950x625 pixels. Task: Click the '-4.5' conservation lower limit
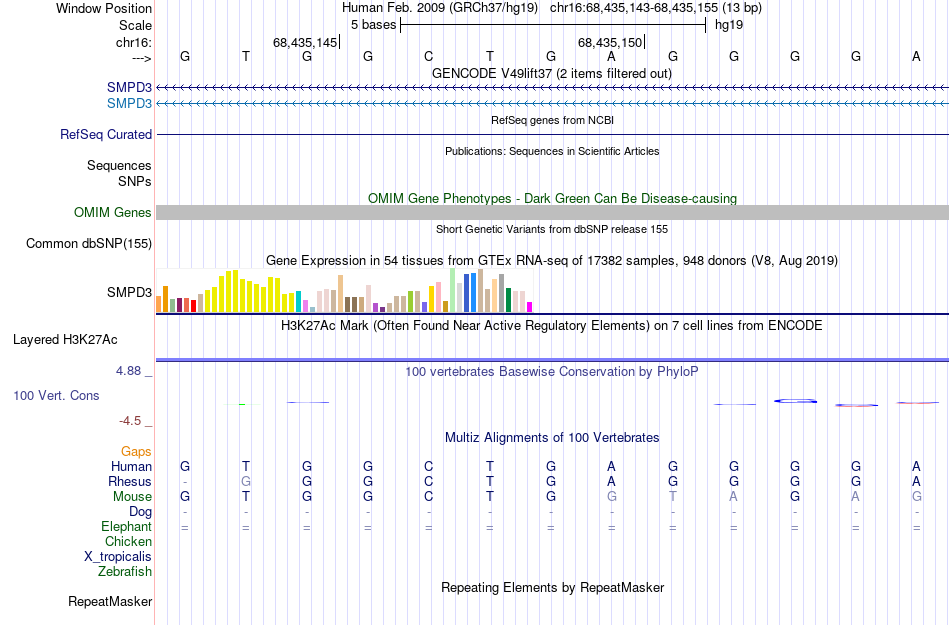coord(130,421)
